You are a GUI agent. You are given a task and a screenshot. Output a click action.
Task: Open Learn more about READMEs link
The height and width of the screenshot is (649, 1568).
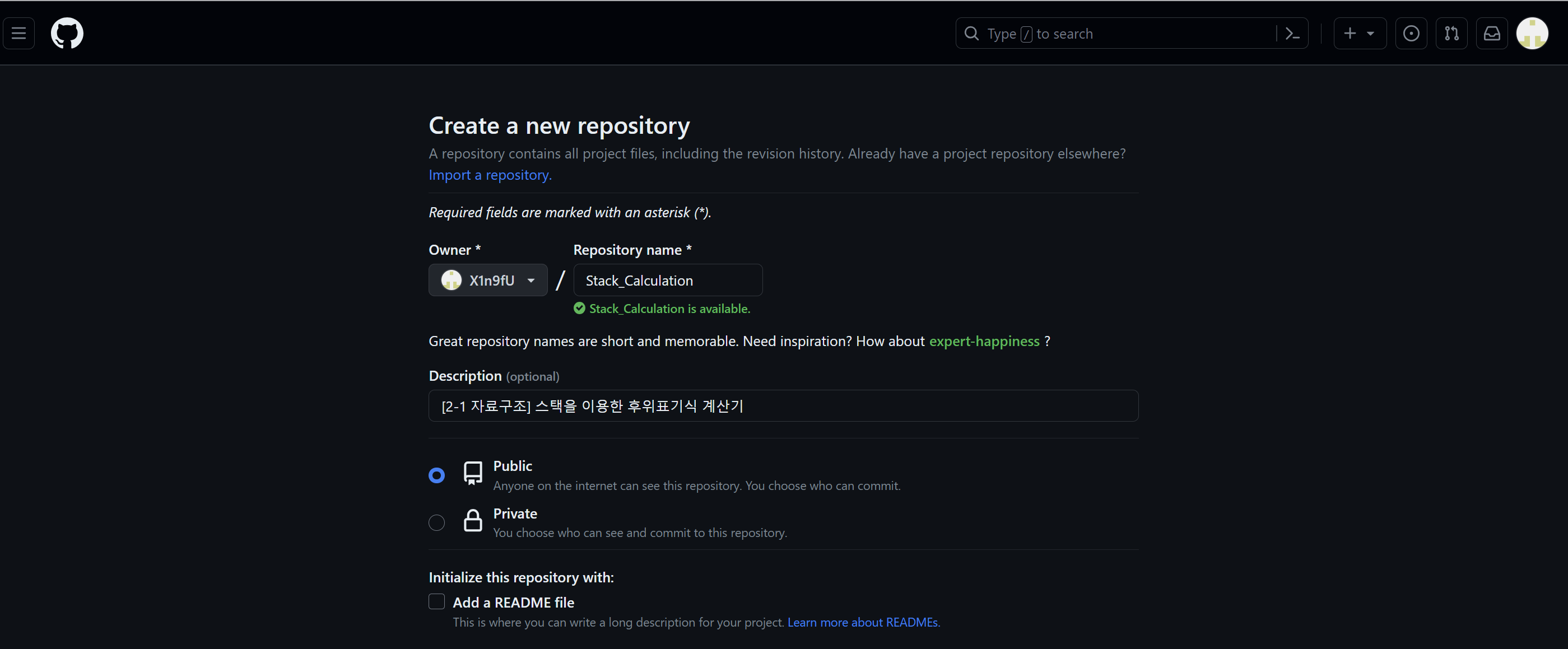pyautogui.click(x=863, y=622)
